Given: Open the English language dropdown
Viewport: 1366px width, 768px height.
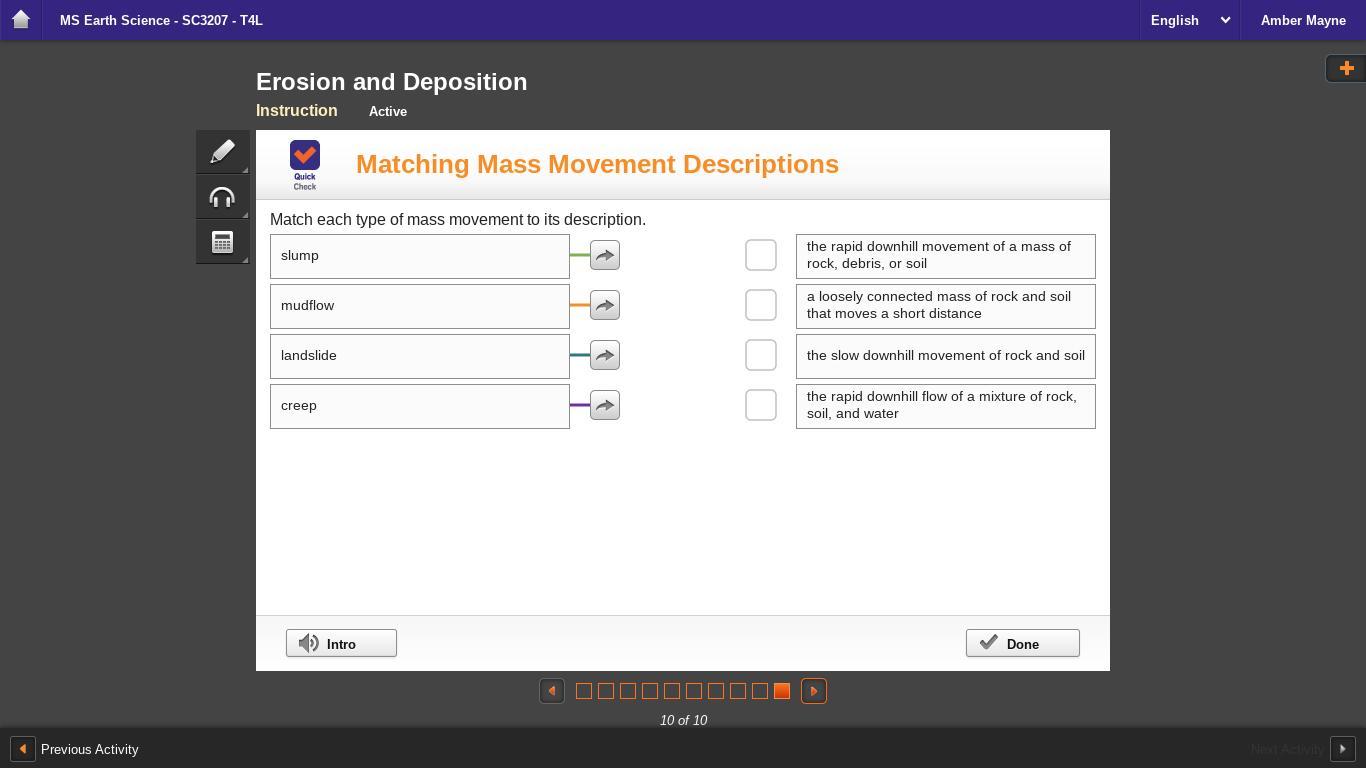Looking at the screenshot, I should pos(1189,20).
